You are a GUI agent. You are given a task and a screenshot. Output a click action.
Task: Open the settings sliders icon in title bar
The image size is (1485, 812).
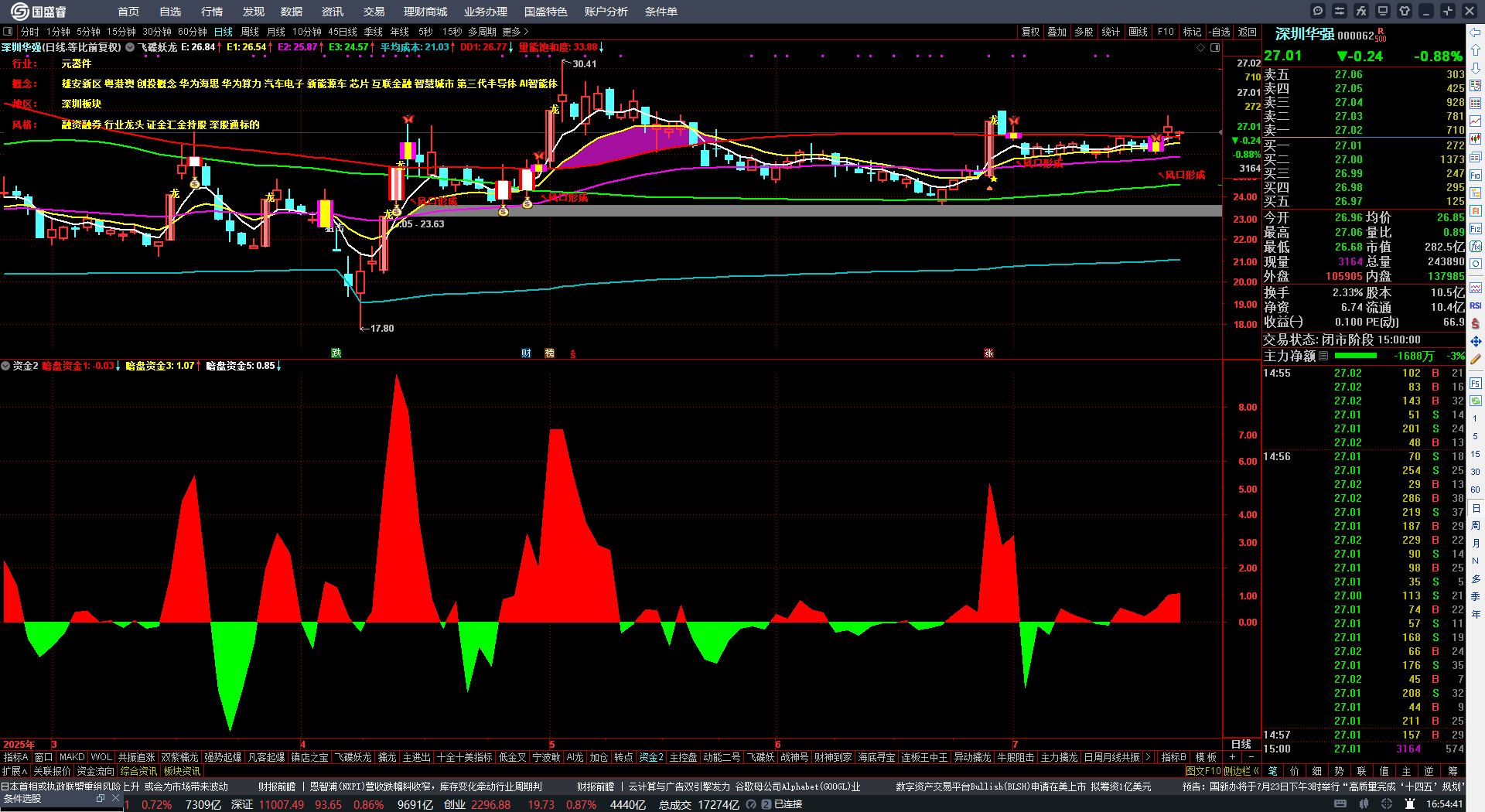pos(1340,11)
